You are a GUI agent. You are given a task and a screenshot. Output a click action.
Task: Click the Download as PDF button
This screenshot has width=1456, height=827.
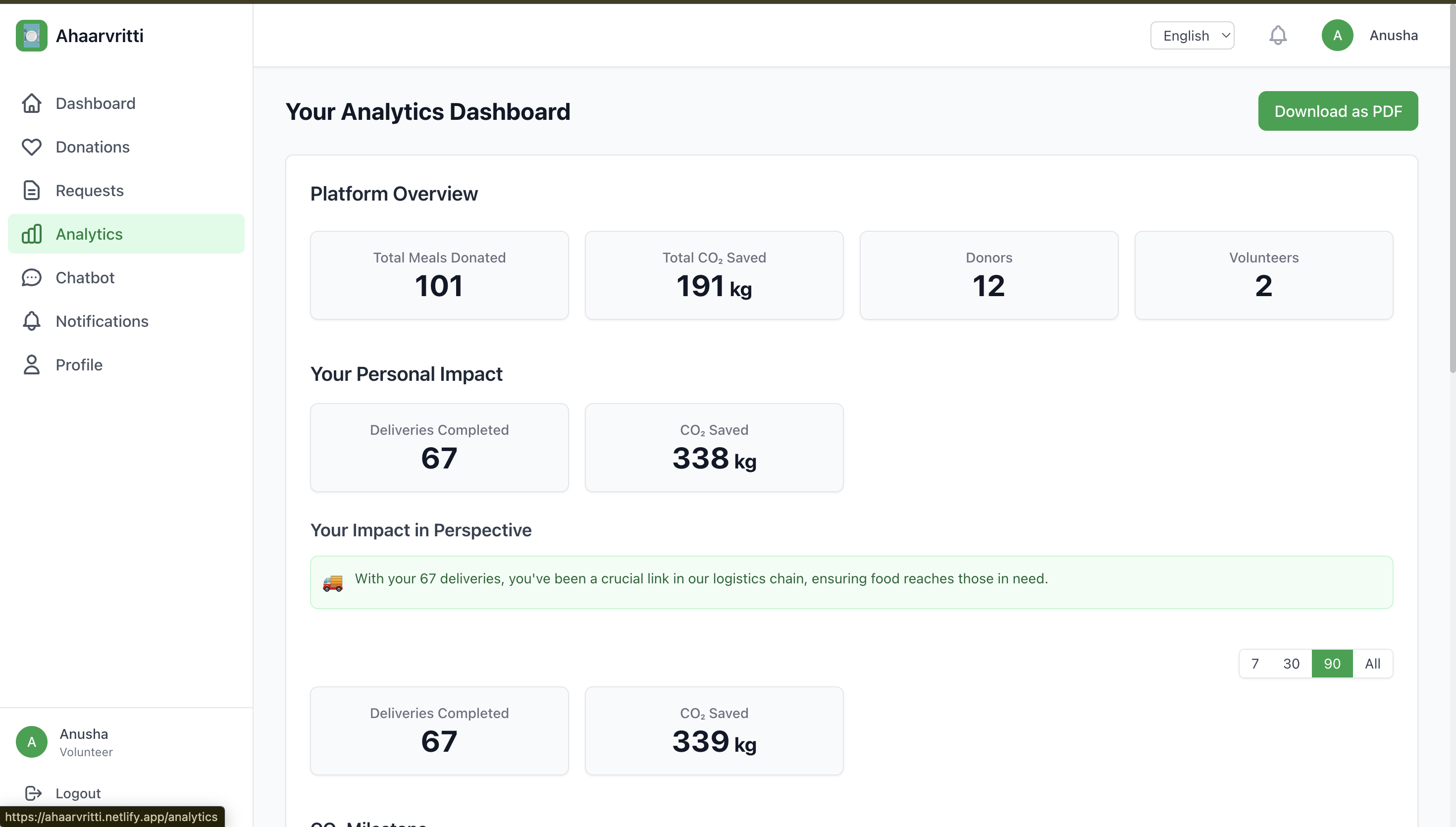(1337, 111)
